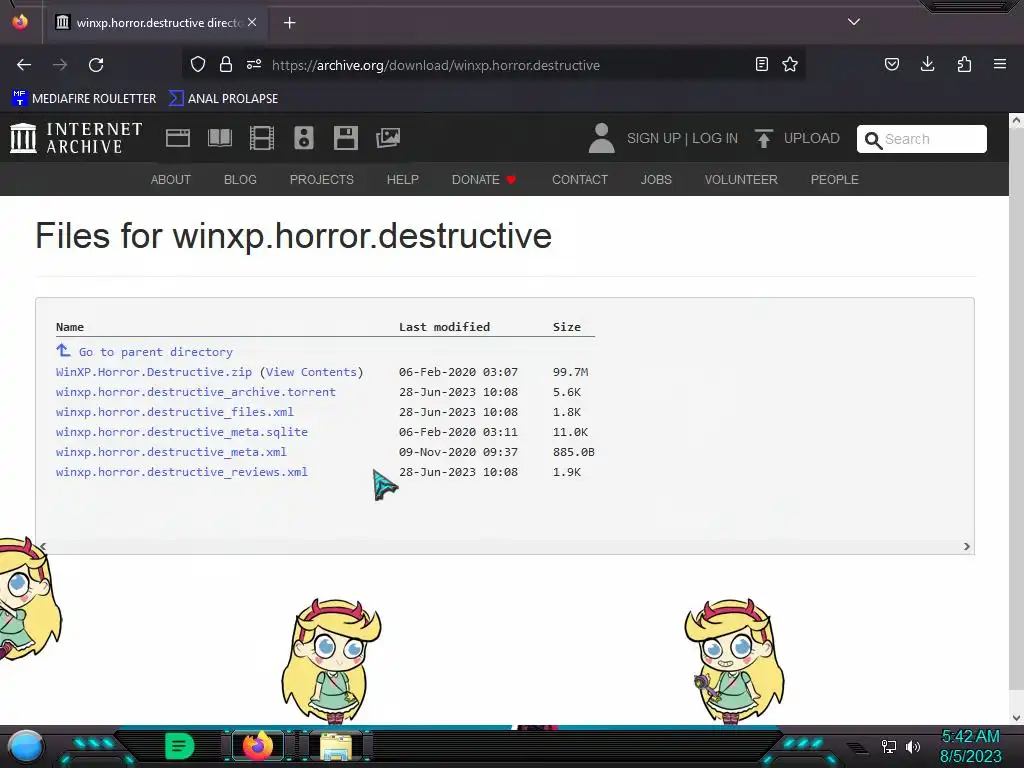1024x768 pixels.
Task: Save page to Pocket icon
Action: (x=892, y=65)
